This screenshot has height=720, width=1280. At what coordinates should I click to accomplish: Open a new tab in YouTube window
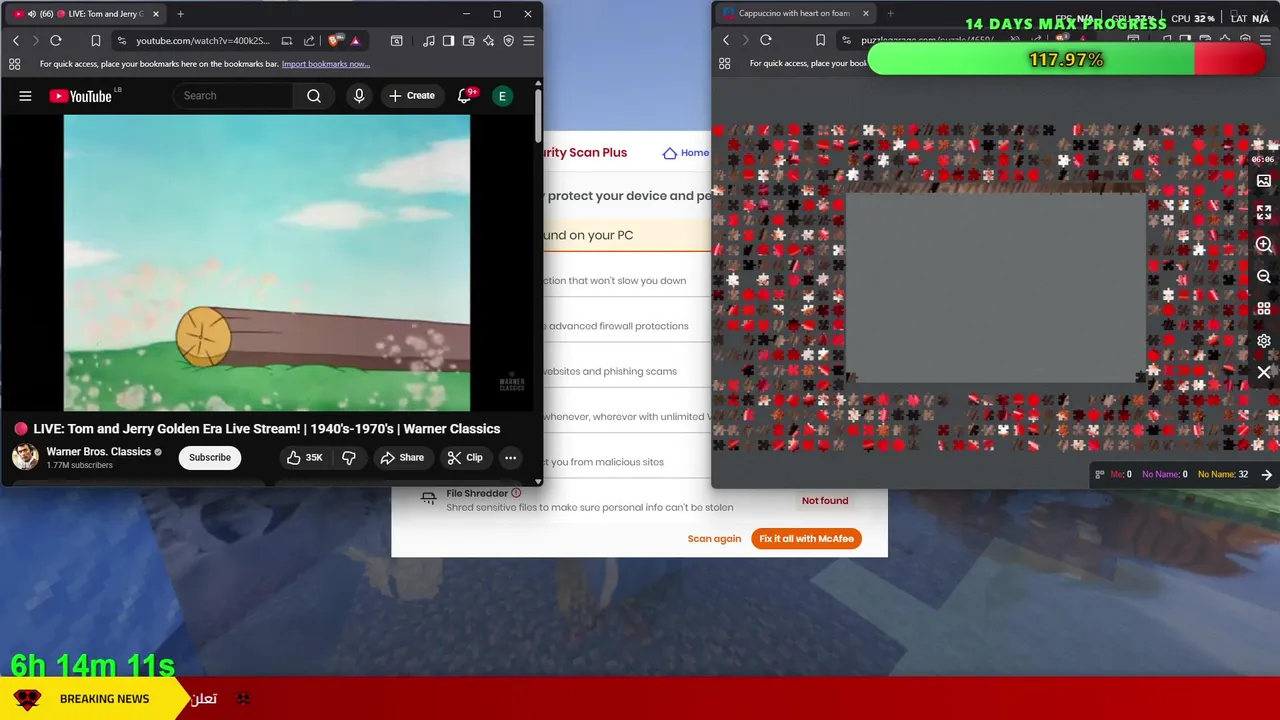181,14
